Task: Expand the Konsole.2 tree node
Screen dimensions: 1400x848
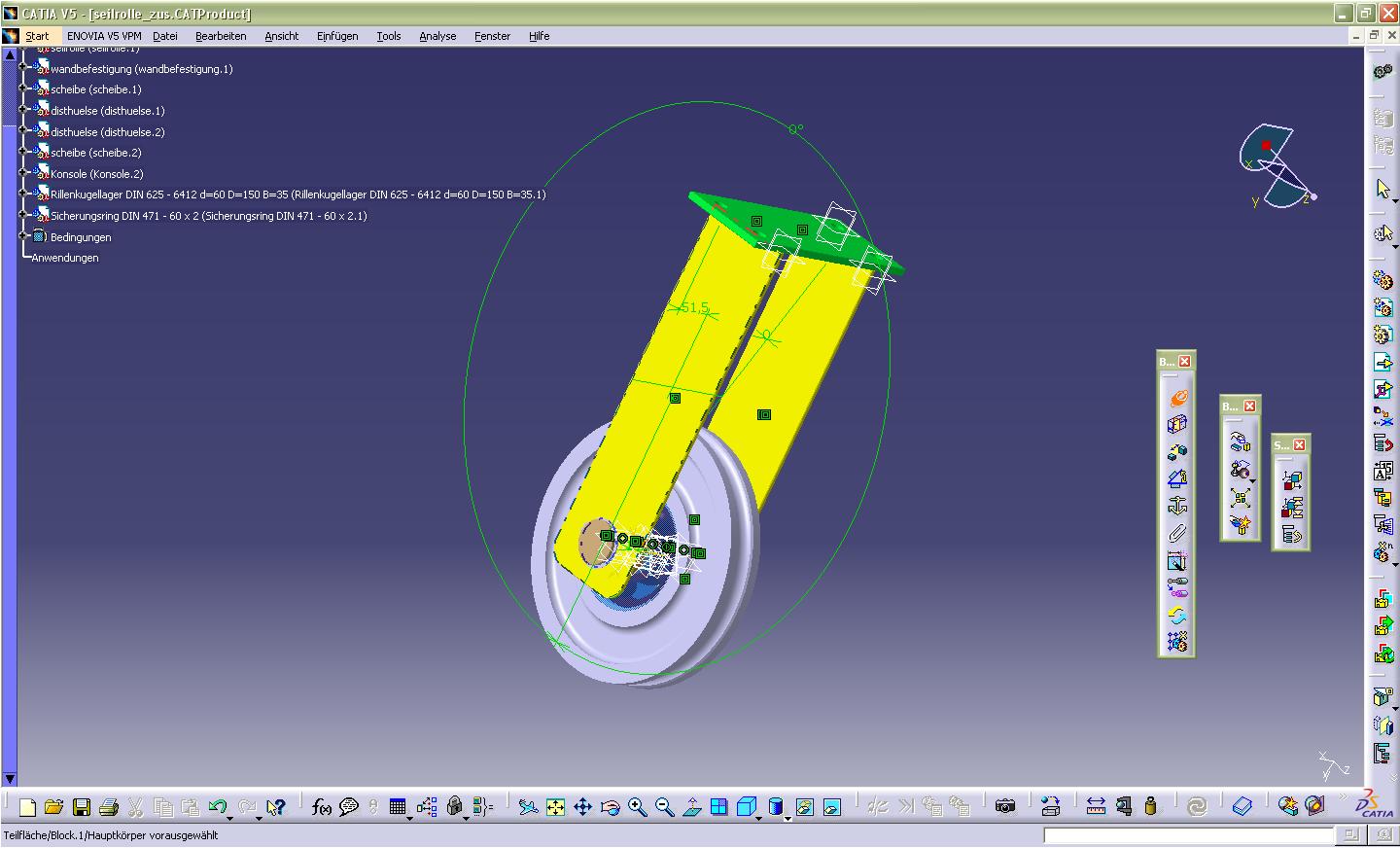Action: click(x=23, y=173)
